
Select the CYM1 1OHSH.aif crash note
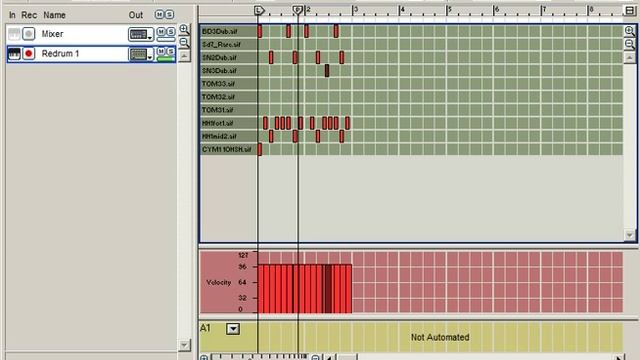point(260,149)
